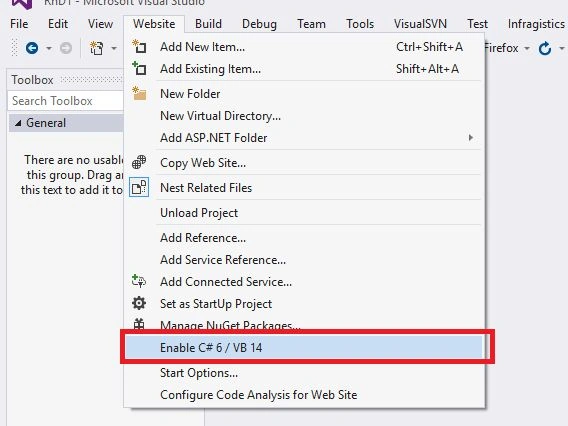Viewport: 568px width, 426px height.
Task: Open the Firefox browser dropdown arrow
Action: [x=527, y=48]
